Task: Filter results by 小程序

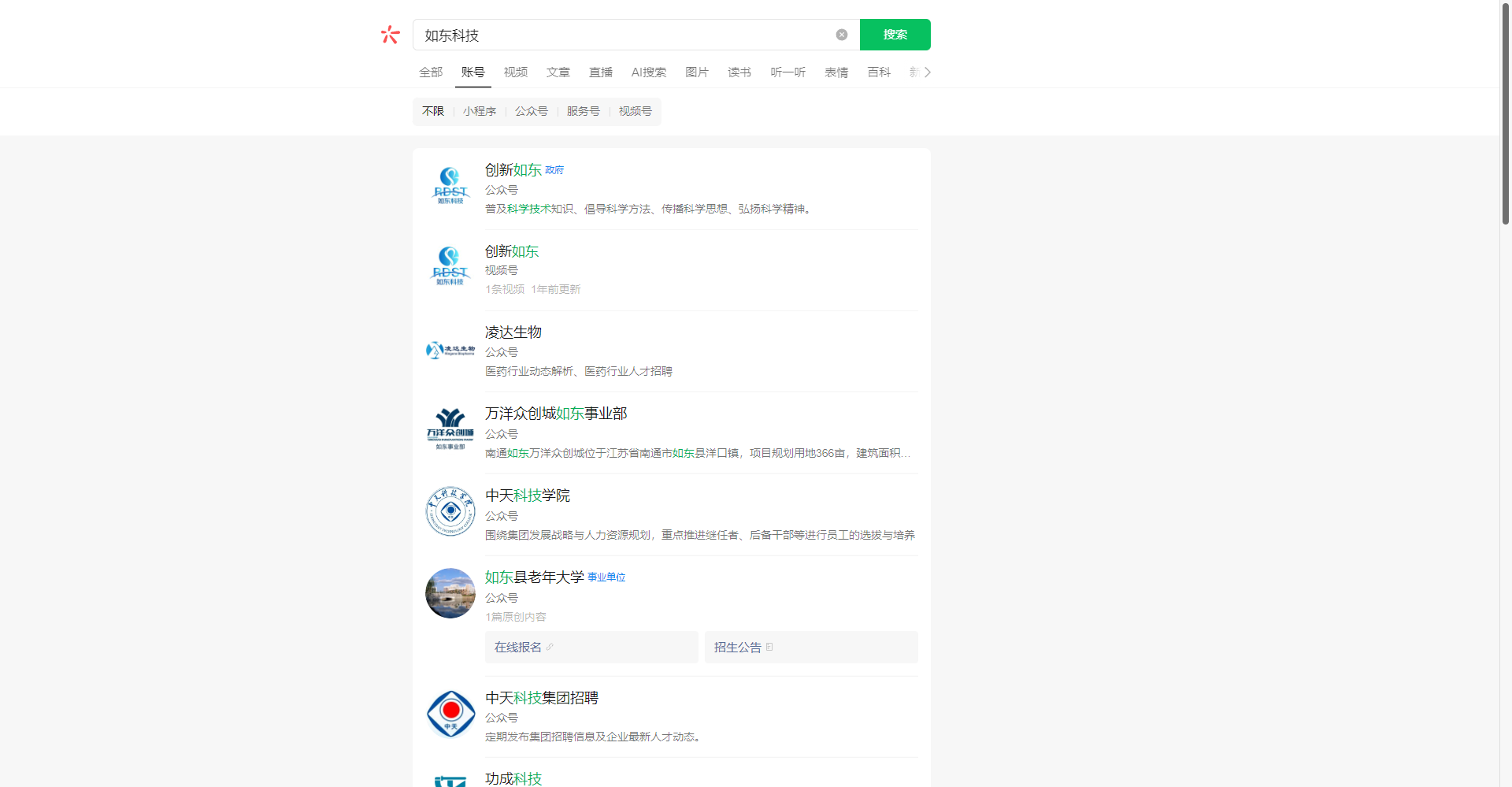Action: click(x=480, y=111)
